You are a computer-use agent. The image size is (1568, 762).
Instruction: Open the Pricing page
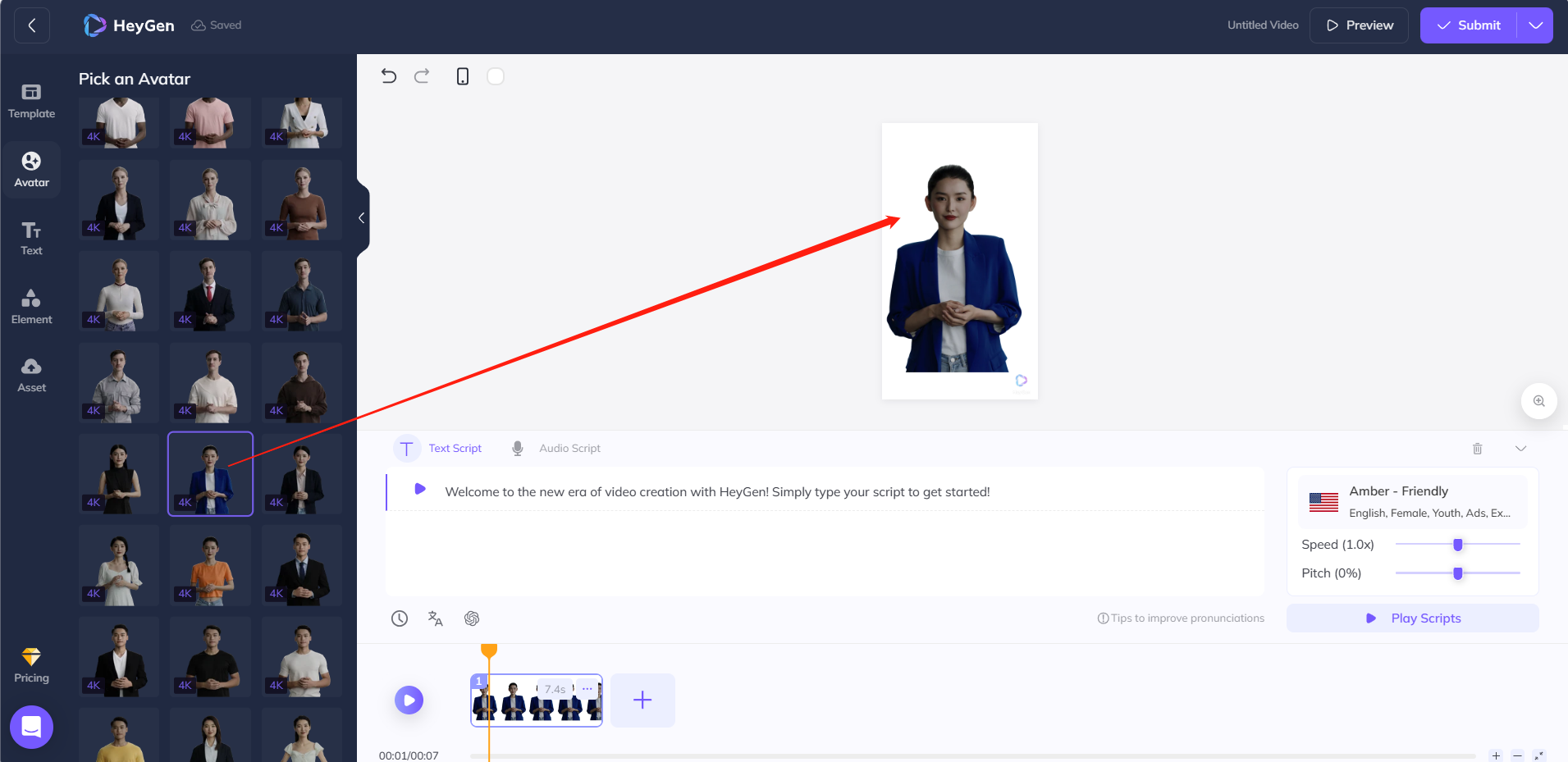(31, 666)
